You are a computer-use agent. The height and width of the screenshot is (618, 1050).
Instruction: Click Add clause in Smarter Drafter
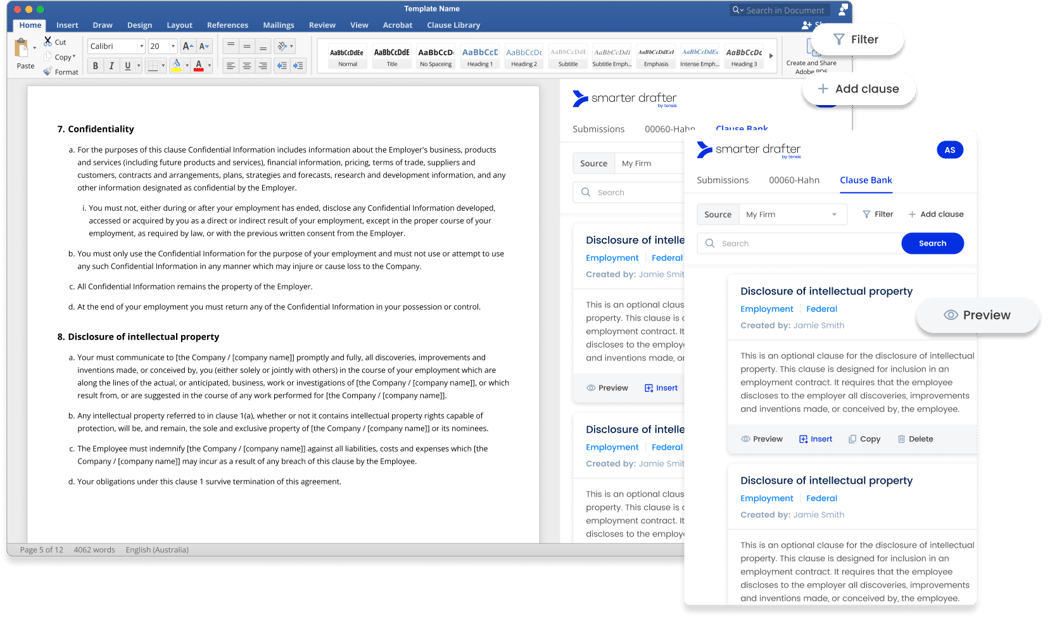pyautogui.click(x=936, y=213)
